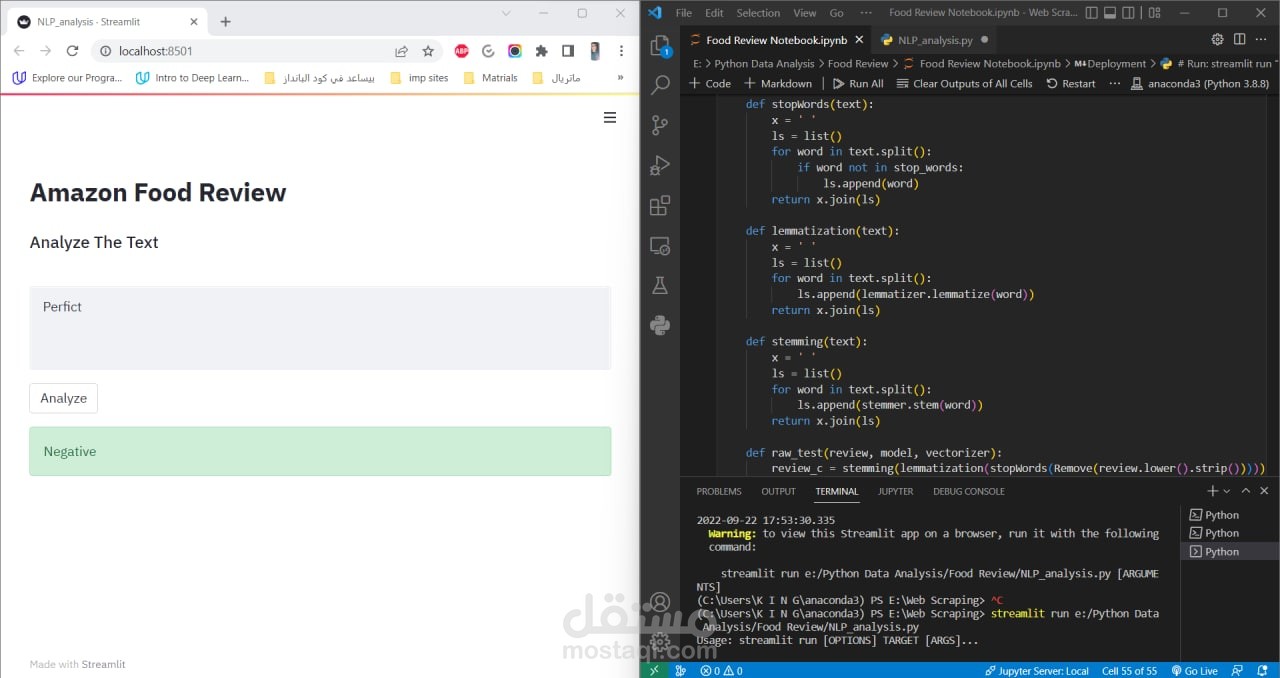Screen dimensions: 1280x678
Task: Share this page from the address bar
Action: tap(401, 51)
